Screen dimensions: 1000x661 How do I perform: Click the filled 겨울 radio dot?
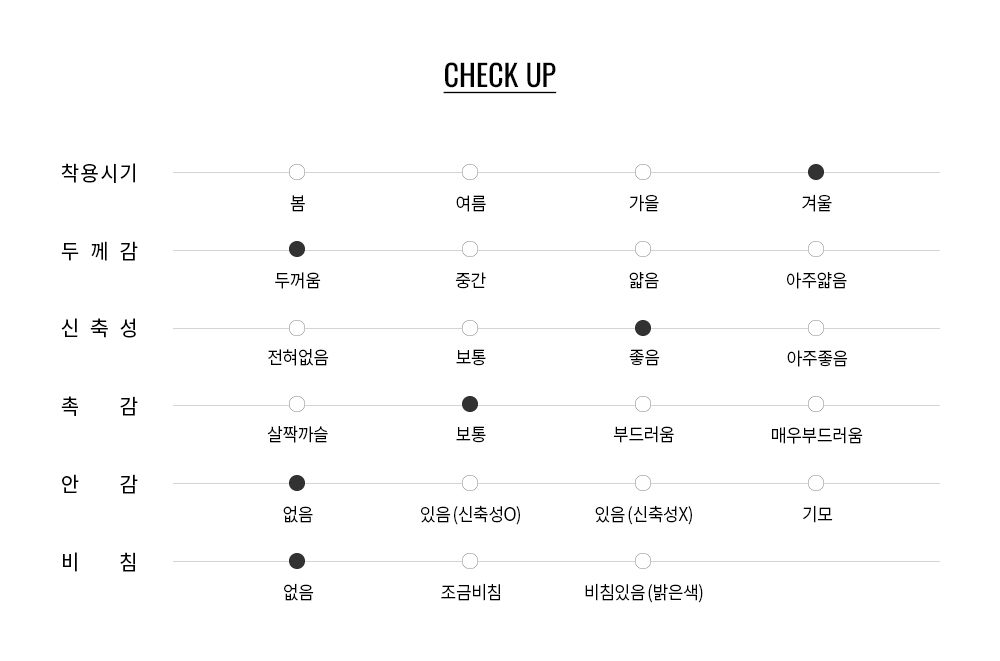pyautogui.click(x=816, y=172)
